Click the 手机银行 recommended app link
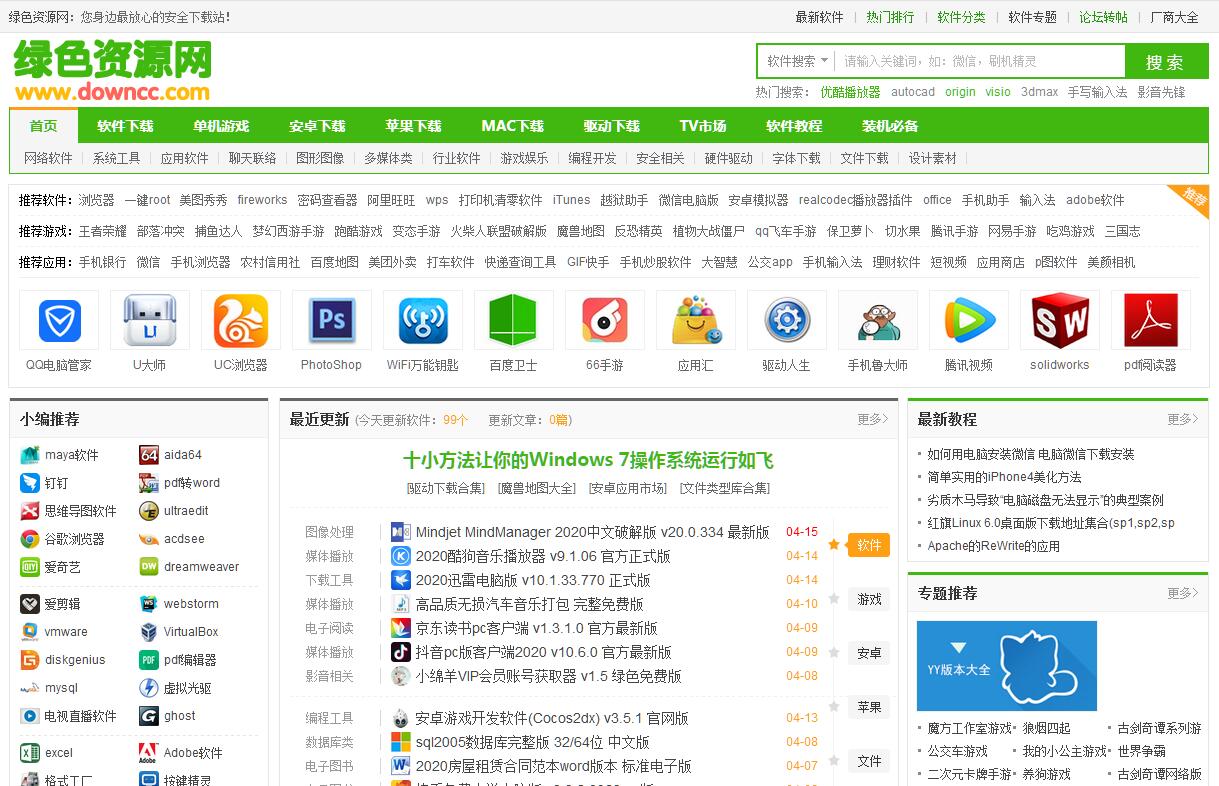 (103, 262)
